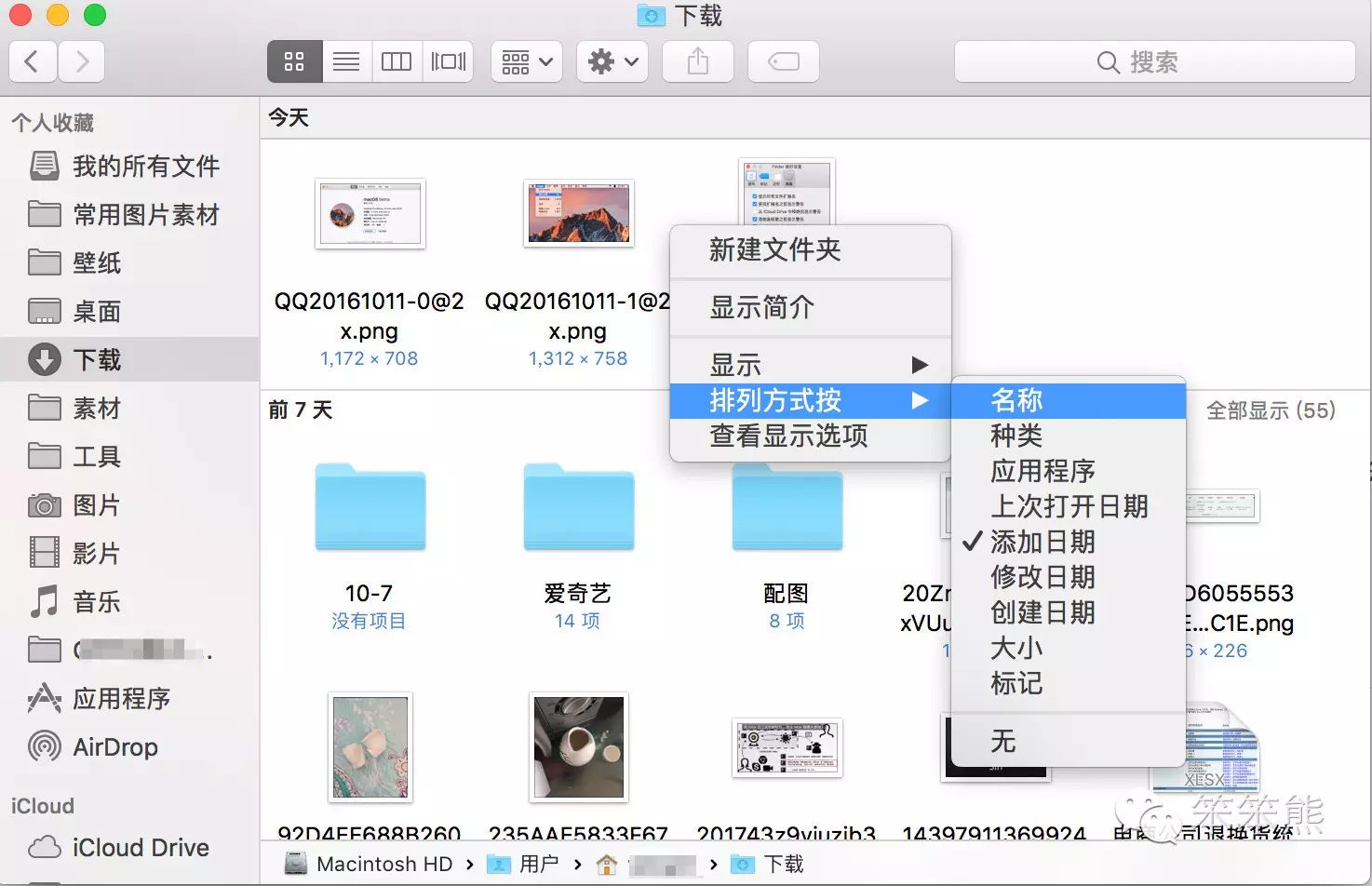Open the gear action dropdown menu

[612, 62]
